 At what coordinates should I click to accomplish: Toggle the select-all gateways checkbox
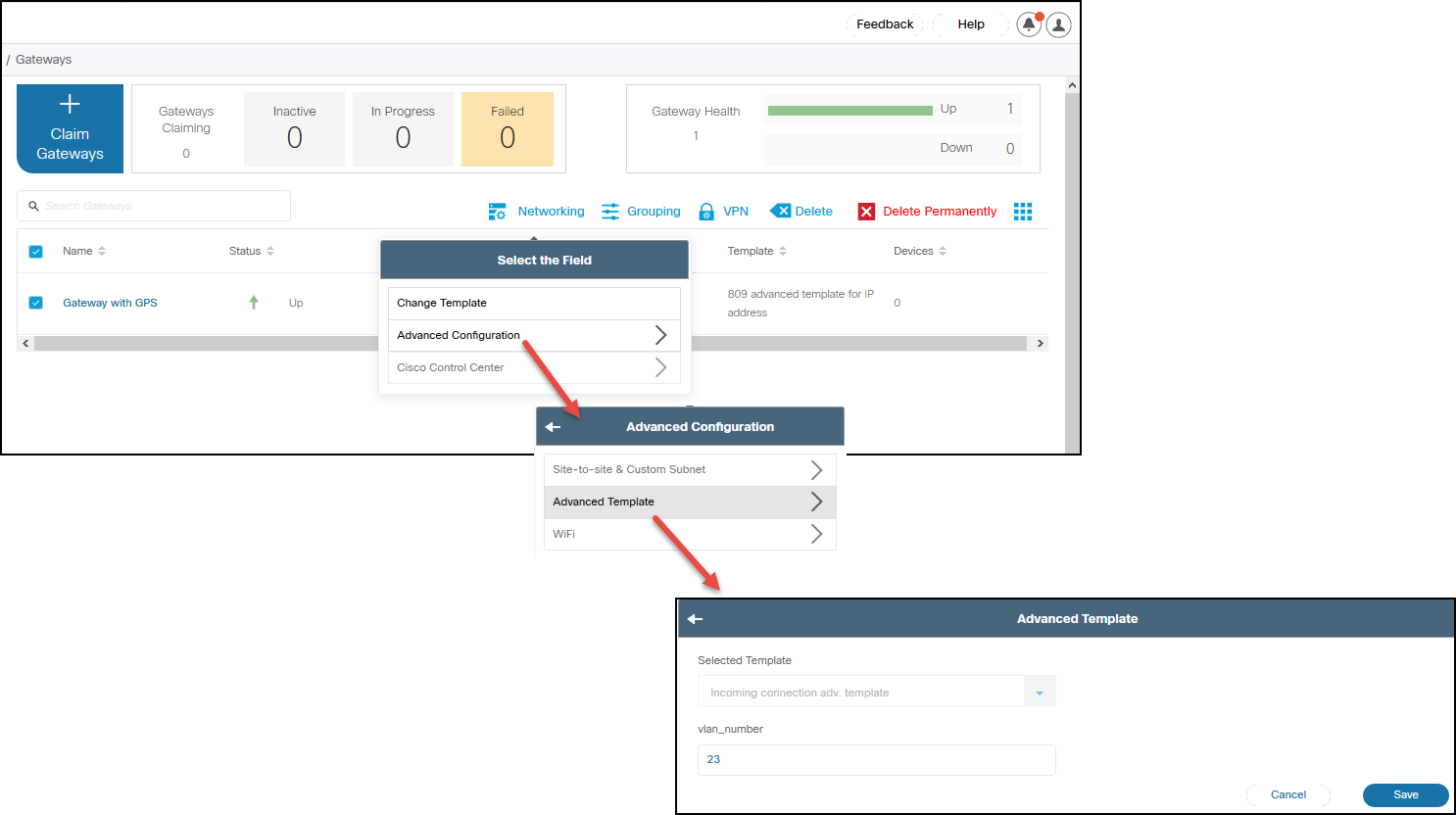coord(36,252)
